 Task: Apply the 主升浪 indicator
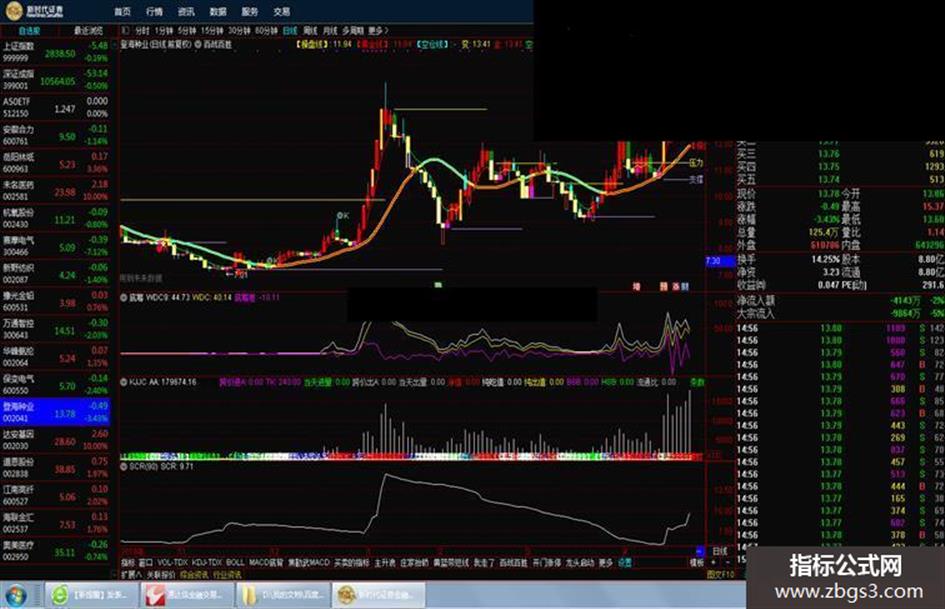(385, 563)
